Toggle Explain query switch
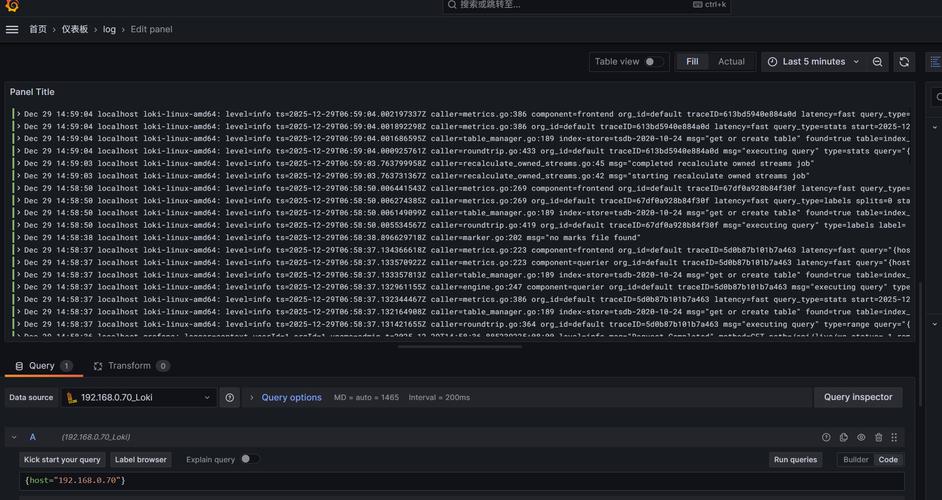The width and height of the screenshot is (942, 500). point(250,459)
